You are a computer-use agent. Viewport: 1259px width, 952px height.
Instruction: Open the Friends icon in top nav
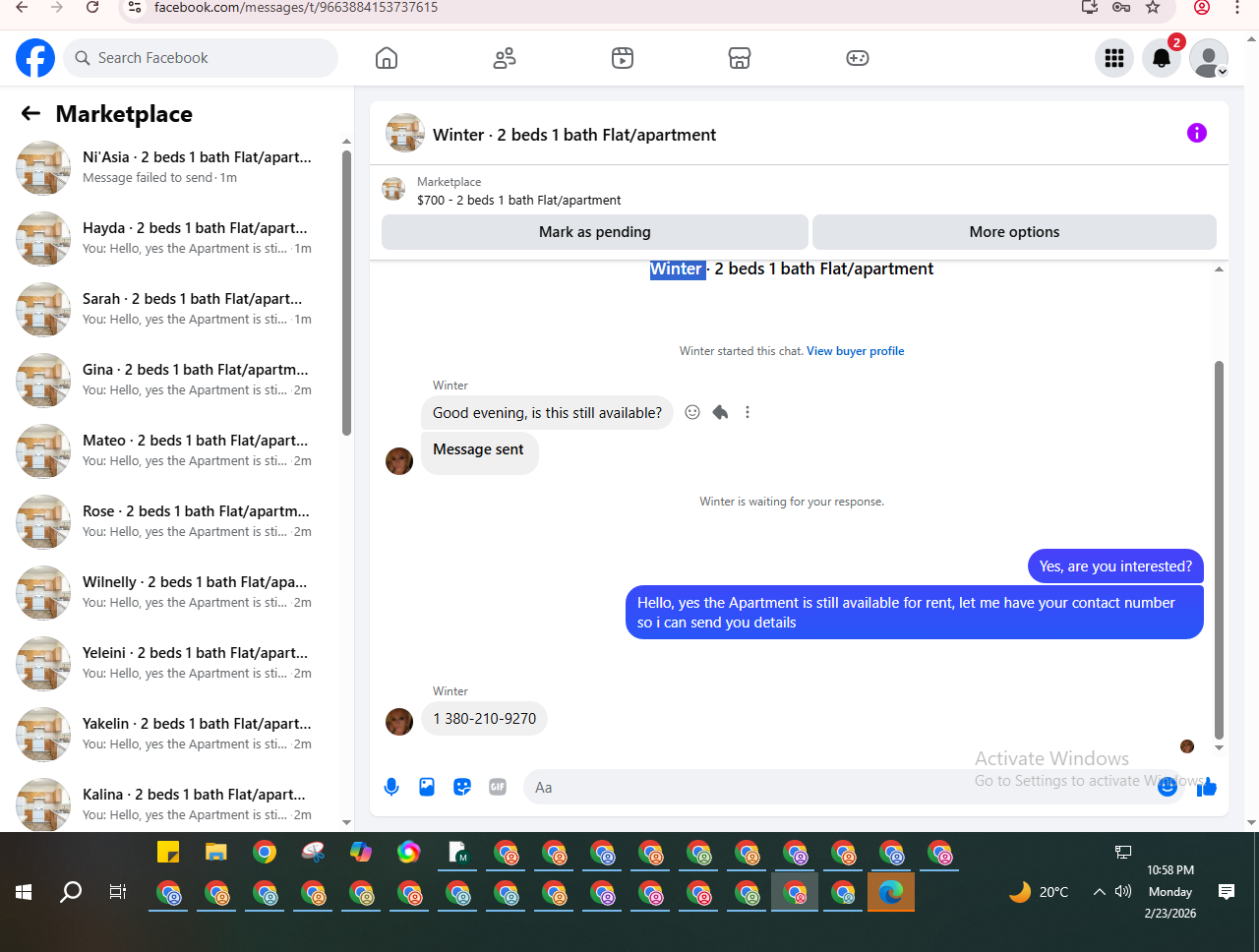(x=505, y=58)
